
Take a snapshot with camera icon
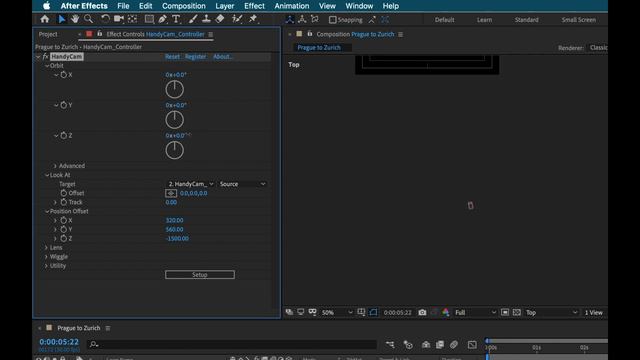pyautogui.click(x=422, y=312)
